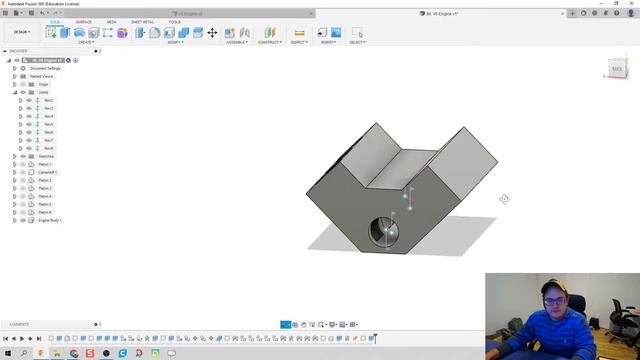Select the Shell tool
Viewport: 640px width, 360px height.
(169, 32)
